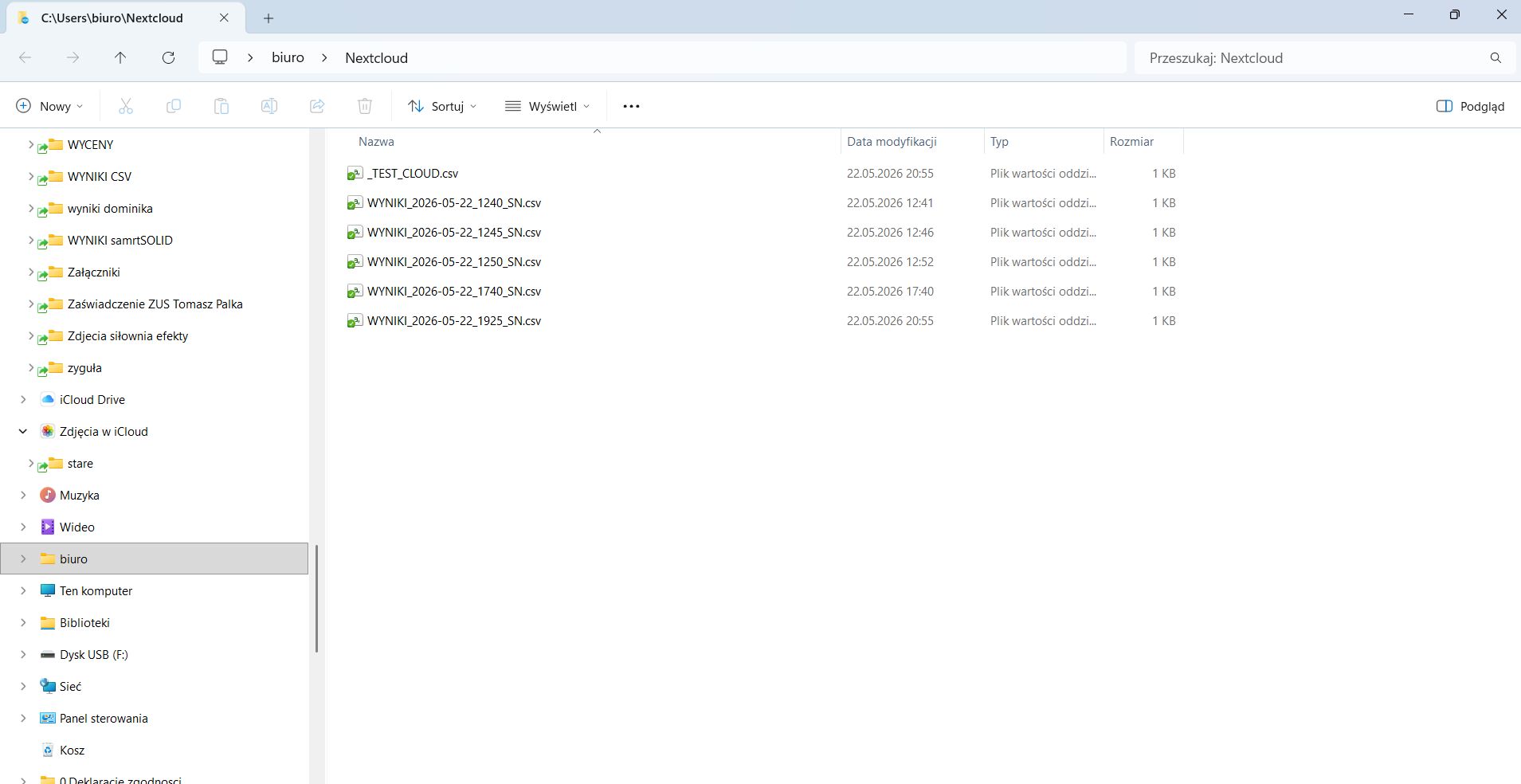1521x784 pixels.
Task: Select WYNIKI_2026-05-22_1925_SN.csv file
Action: [x=453, y=320]
